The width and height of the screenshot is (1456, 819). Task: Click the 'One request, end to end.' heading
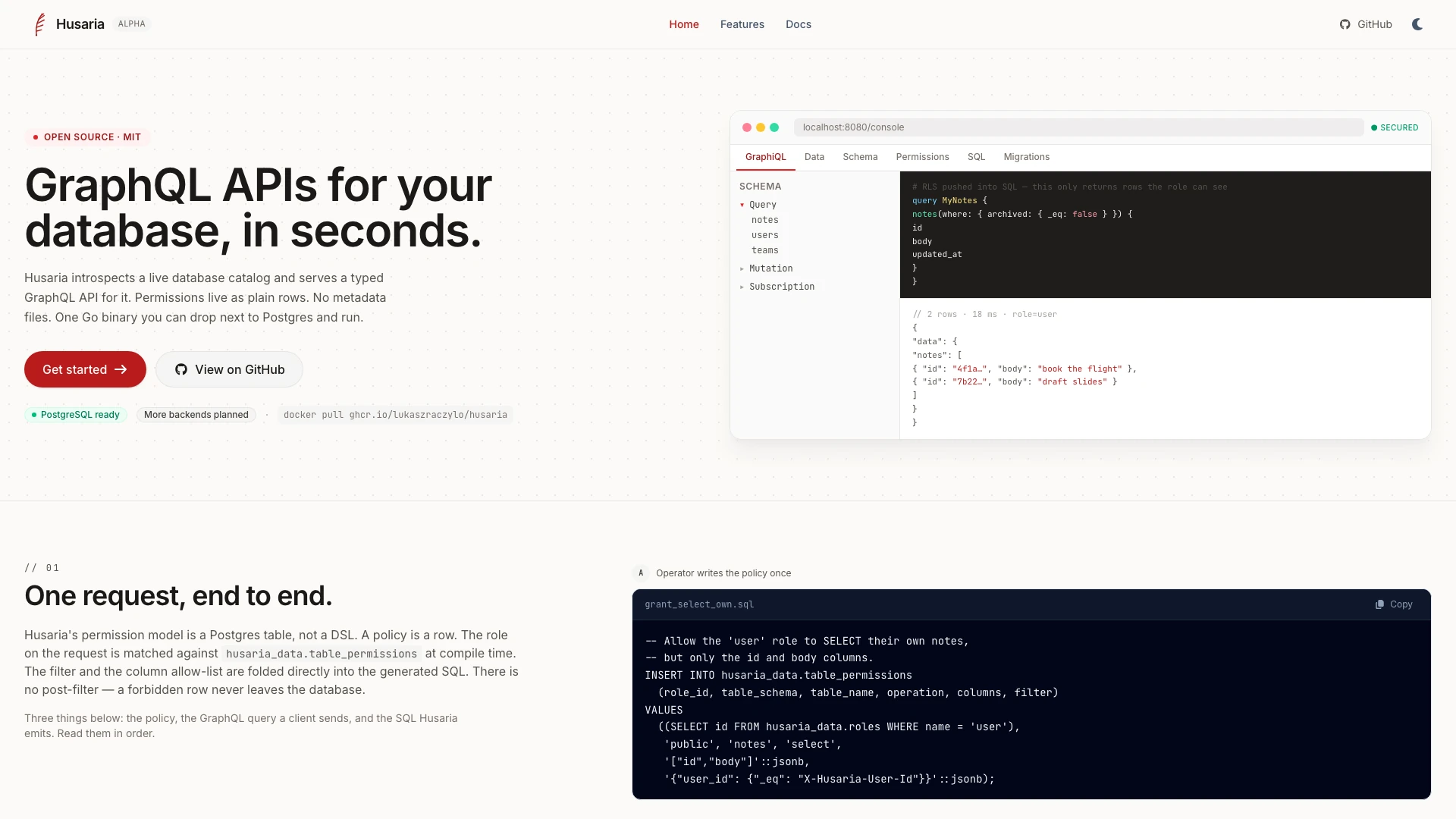click(178, 596)
